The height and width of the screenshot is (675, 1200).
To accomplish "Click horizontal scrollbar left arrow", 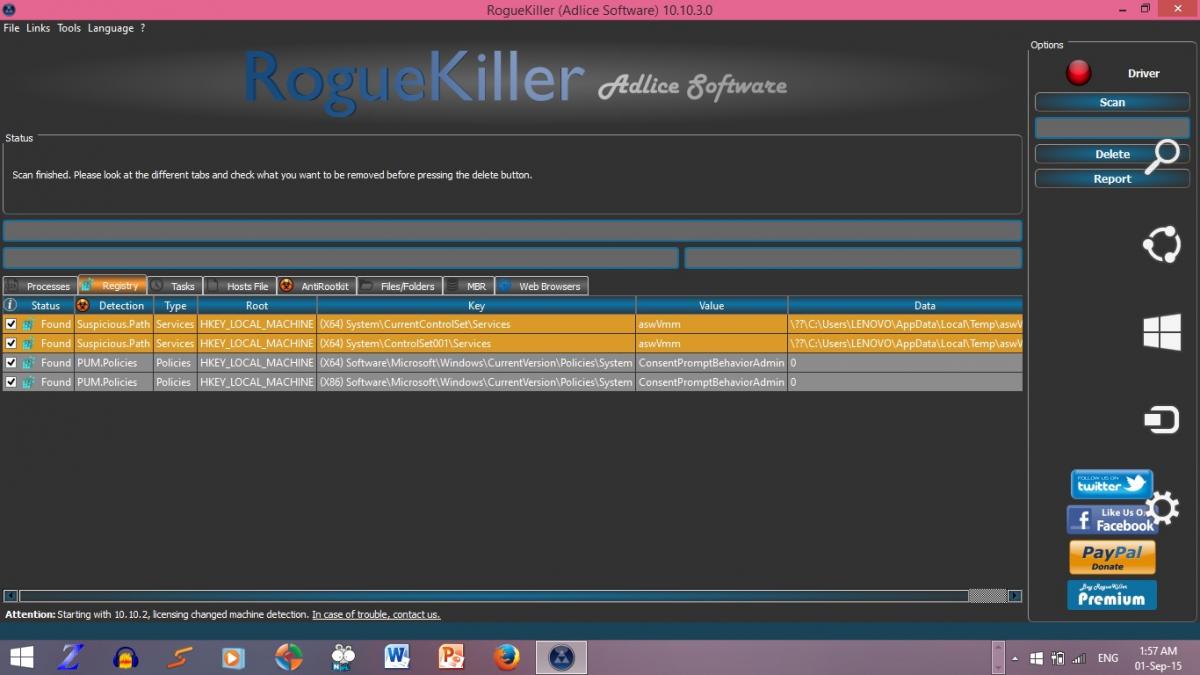I will point(10,596).
